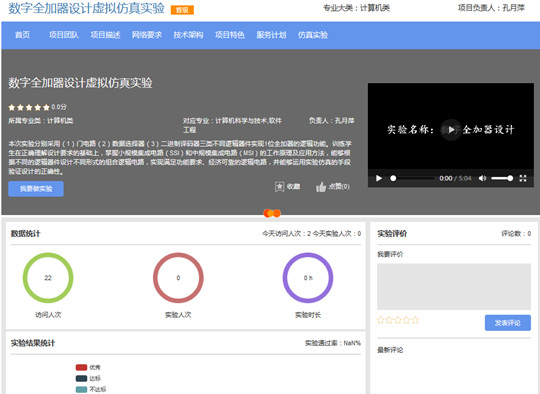Click the page title 数字全加器设计虚拟仿真实验 at top
This screenshot has width=540, height=394.
click(x=86, y=8)
